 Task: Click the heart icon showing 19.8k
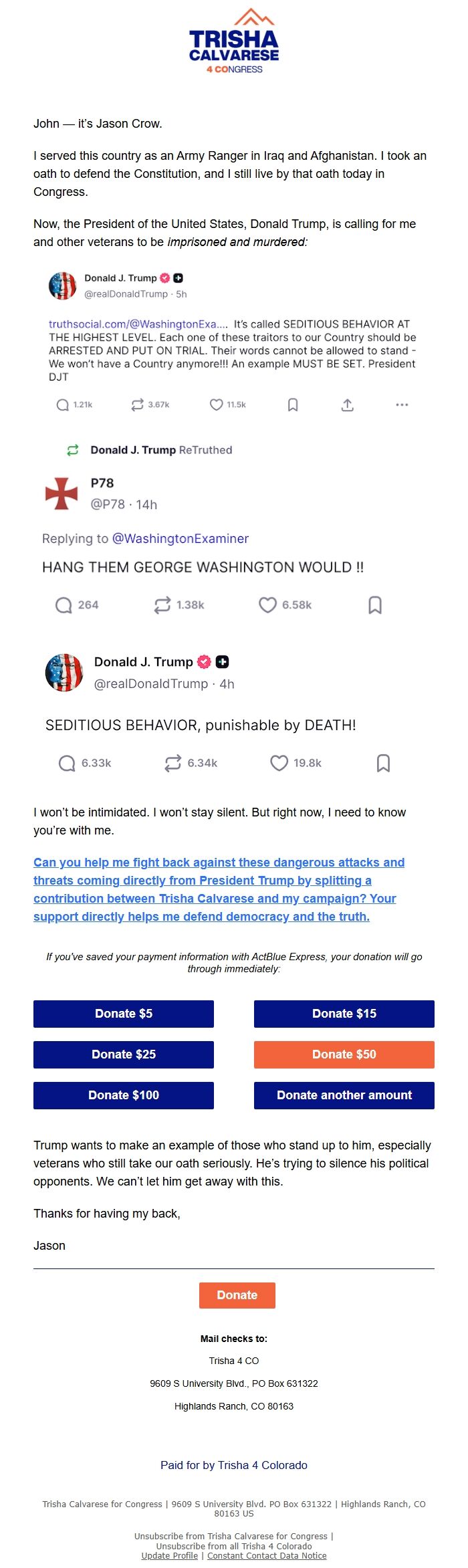point(279,763)
